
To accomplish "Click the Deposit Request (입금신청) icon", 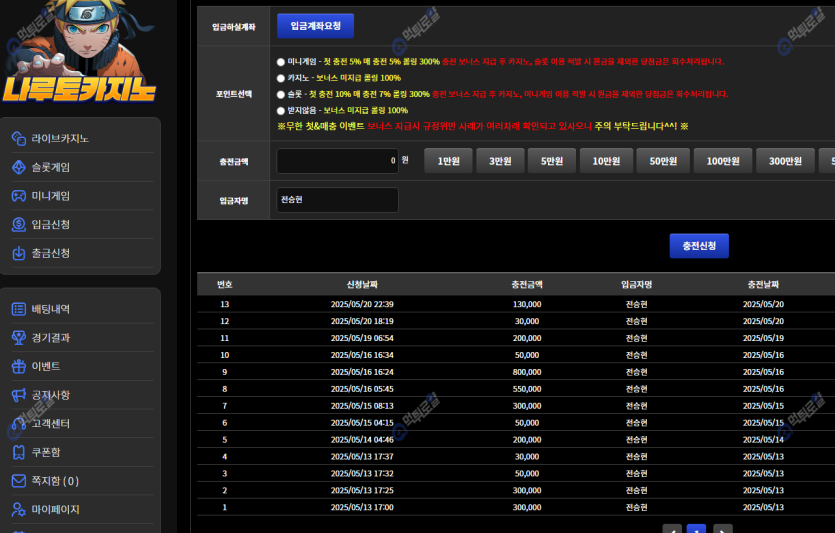I will (19, 224).
